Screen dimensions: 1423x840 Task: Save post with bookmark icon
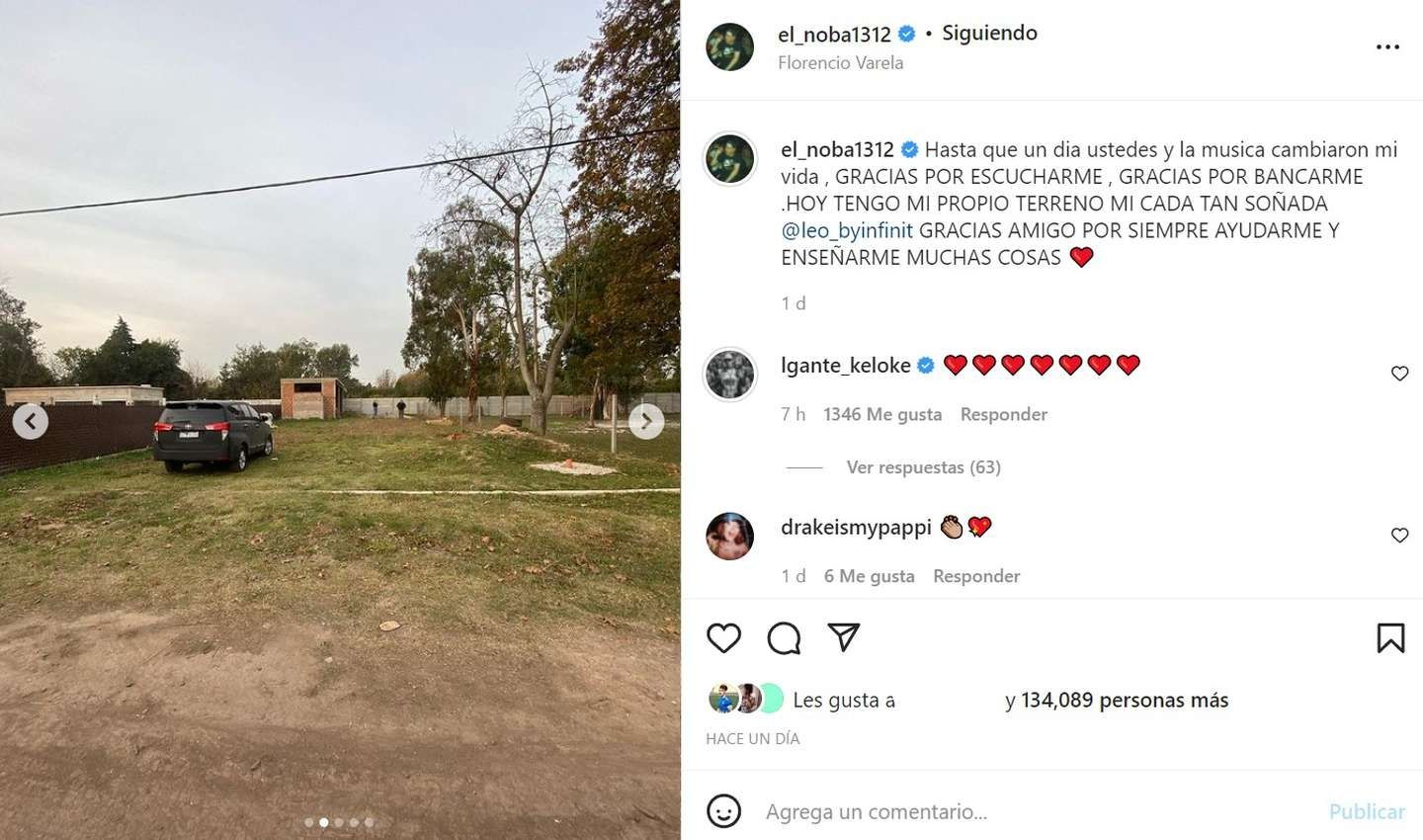pyautogui.click(x=1390, y=638)
